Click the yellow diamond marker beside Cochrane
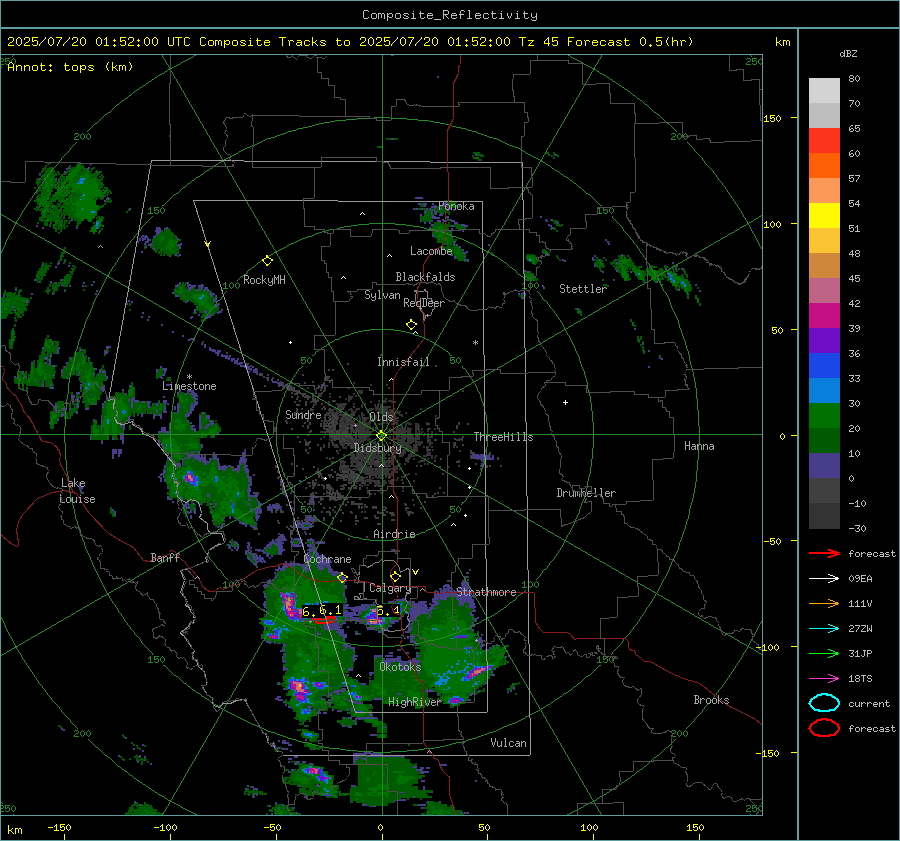The image size is (900, 841). pos(342,578)
